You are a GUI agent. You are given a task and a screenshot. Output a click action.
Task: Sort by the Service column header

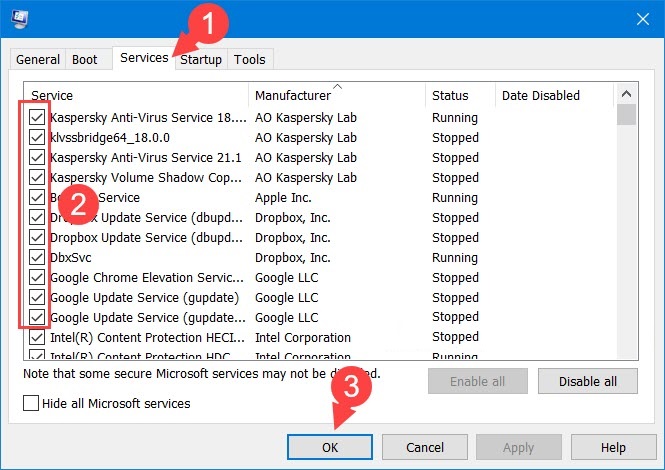pyautogui.click(x=137, y=95)
